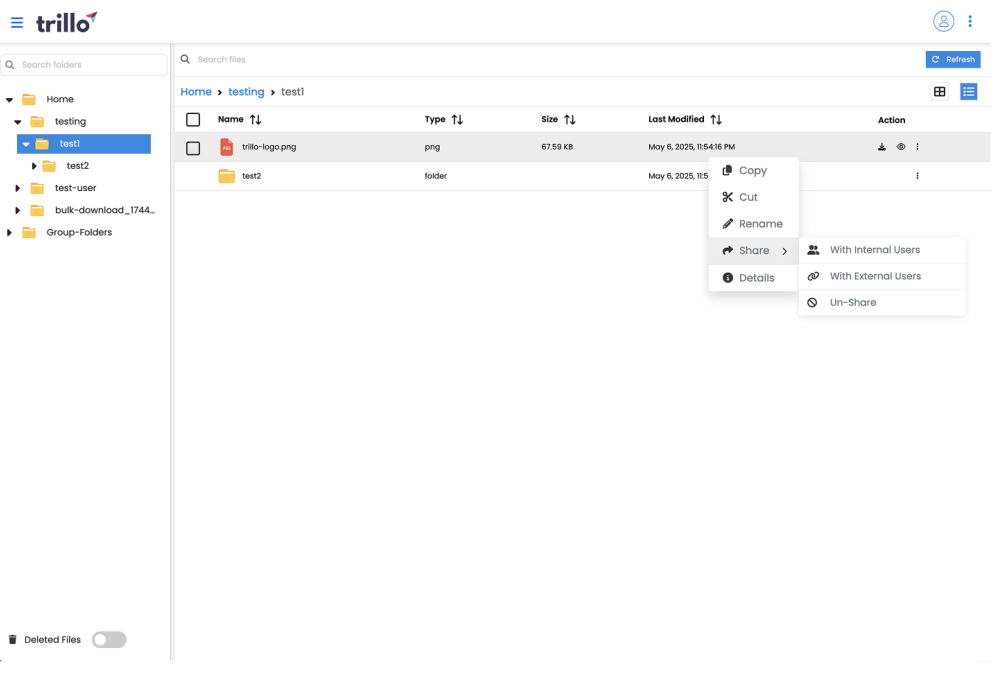Viewport: 992px width, 682px height.
Task: Check the select-all checkbox in header
Action: click(193, 120)
